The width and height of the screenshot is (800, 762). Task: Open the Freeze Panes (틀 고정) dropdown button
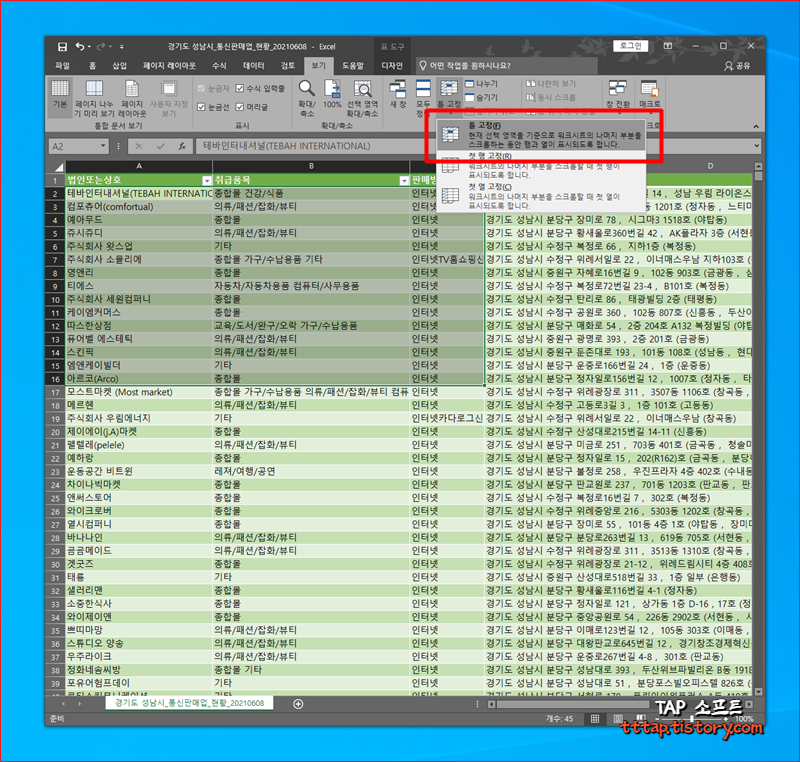coord(449,98)
